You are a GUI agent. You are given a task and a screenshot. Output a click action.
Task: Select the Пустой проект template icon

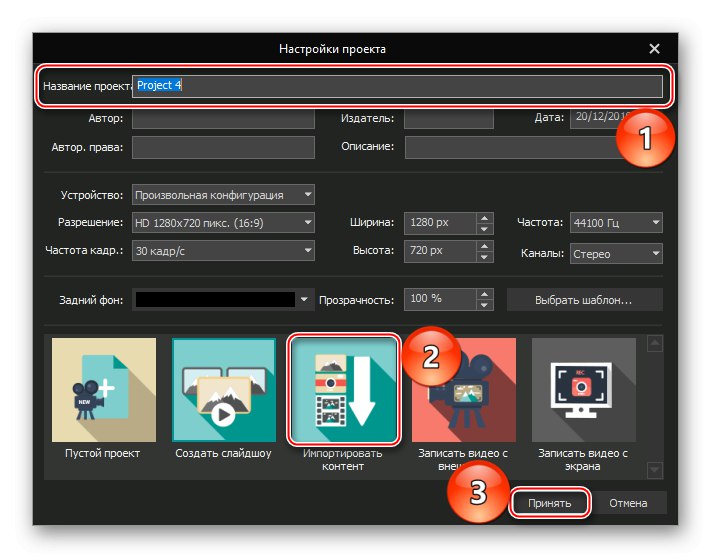click(x=104, y=389)
